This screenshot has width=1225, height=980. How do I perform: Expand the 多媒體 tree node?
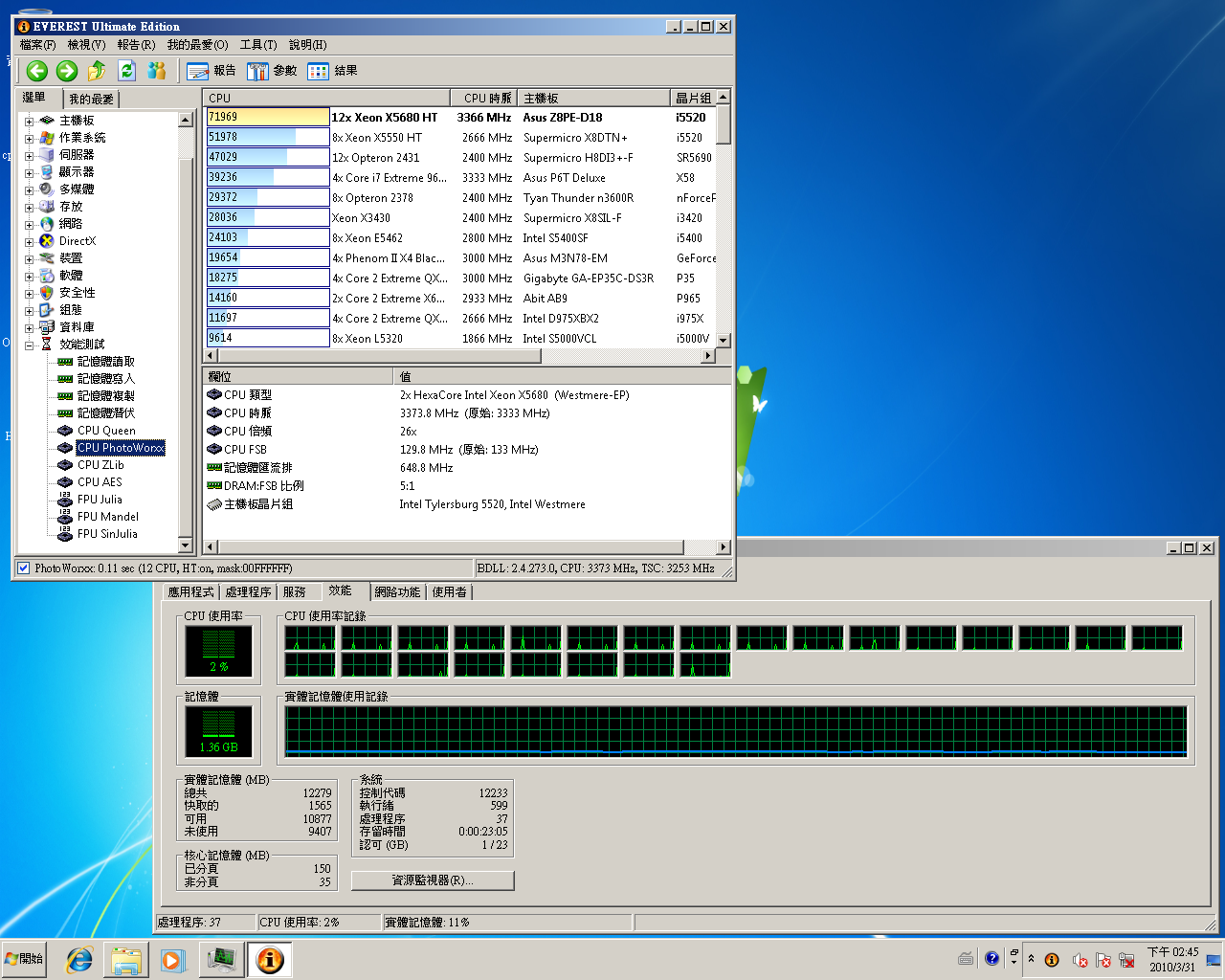pos(29,190)
